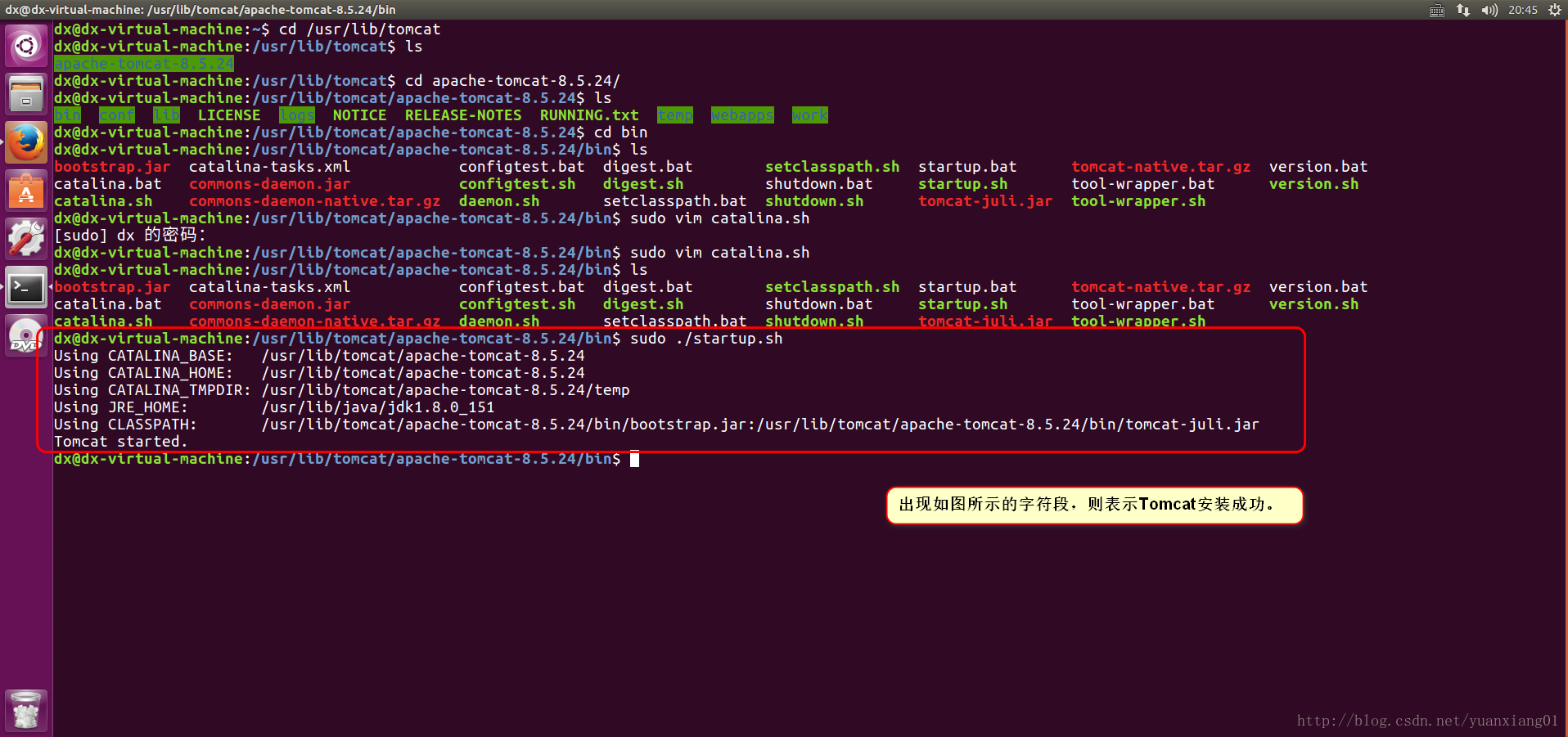
Task: Click the 'cd bin' command text
Action: pyautogui.click(x=621, y=133)
